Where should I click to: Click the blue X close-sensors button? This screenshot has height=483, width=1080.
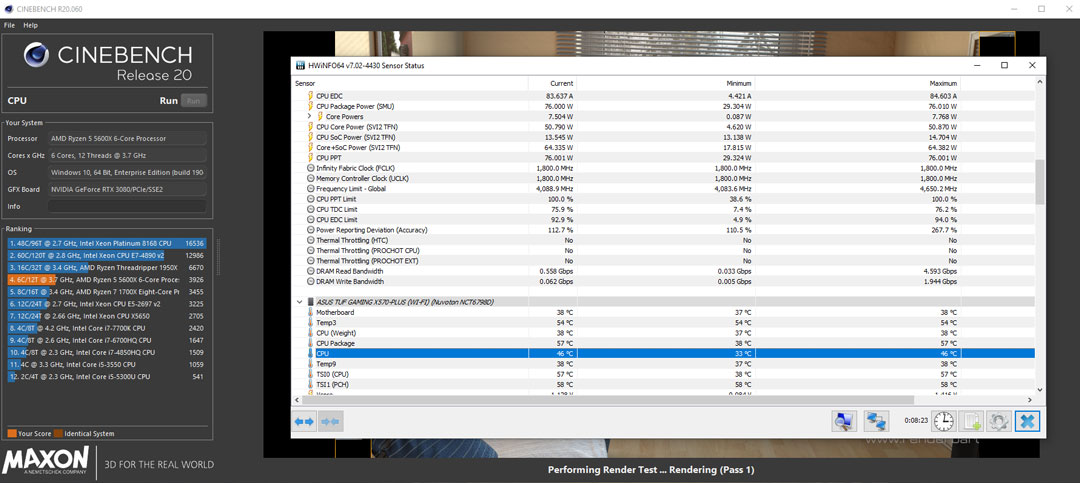pyautogui.click(x=1027, y=420)
